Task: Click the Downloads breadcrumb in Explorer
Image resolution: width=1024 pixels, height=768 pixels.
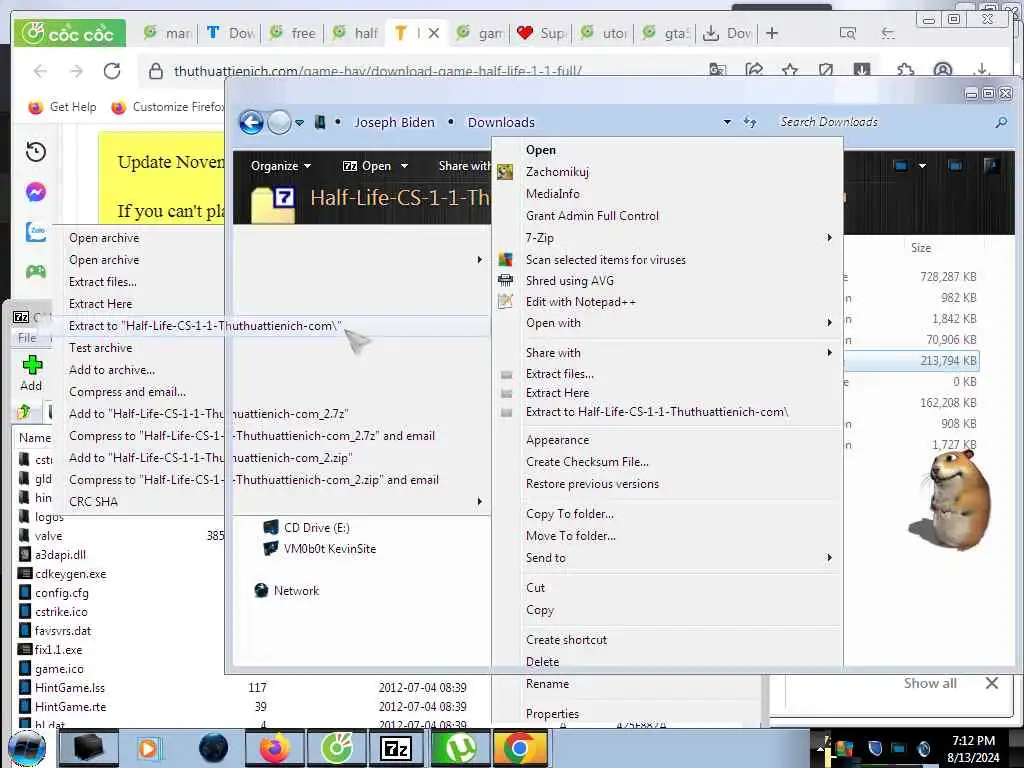Action: pos(501,122)
